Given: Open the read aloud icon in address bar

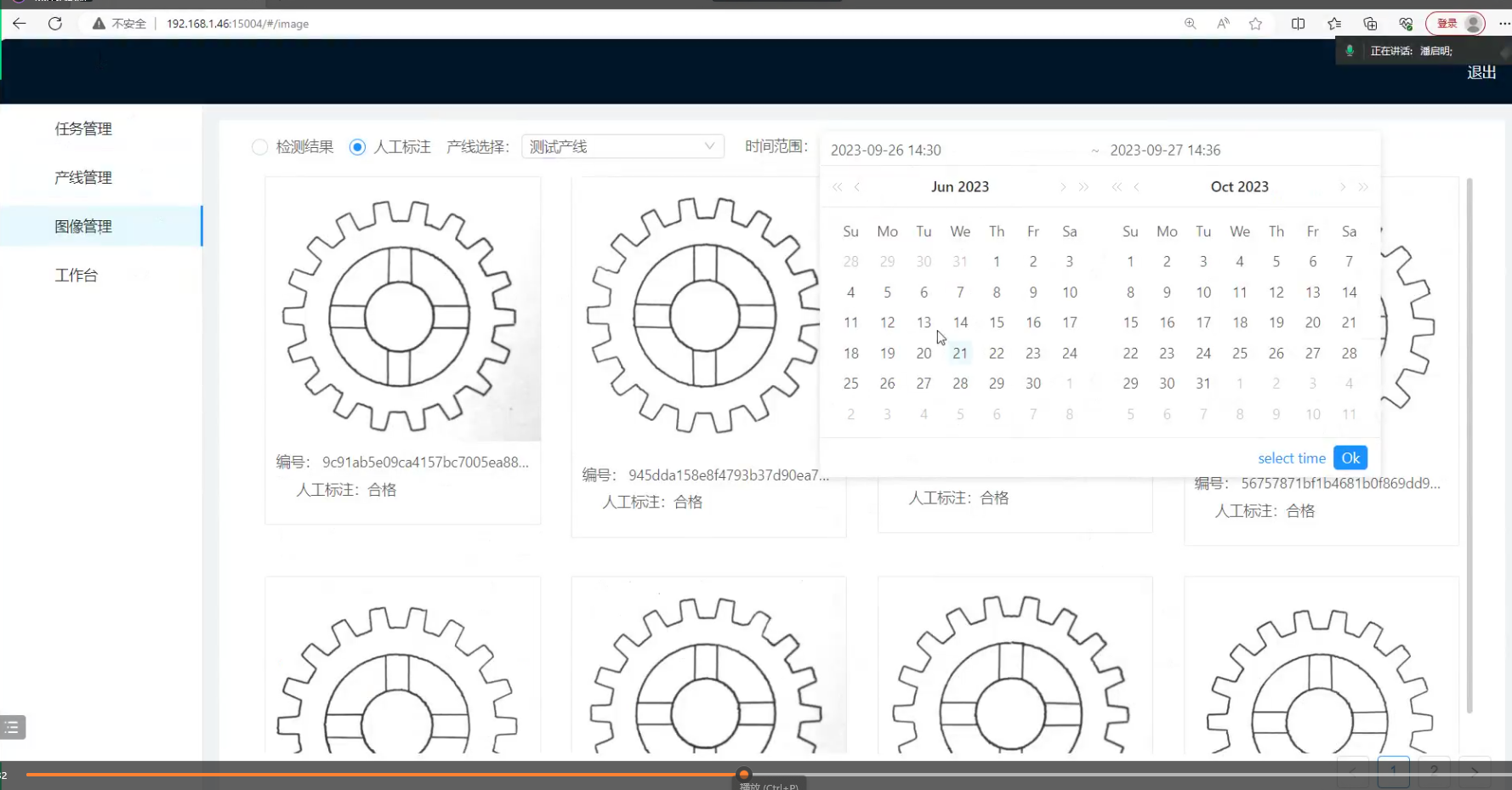Looking at the screenshot, I should click(1223, 24).
